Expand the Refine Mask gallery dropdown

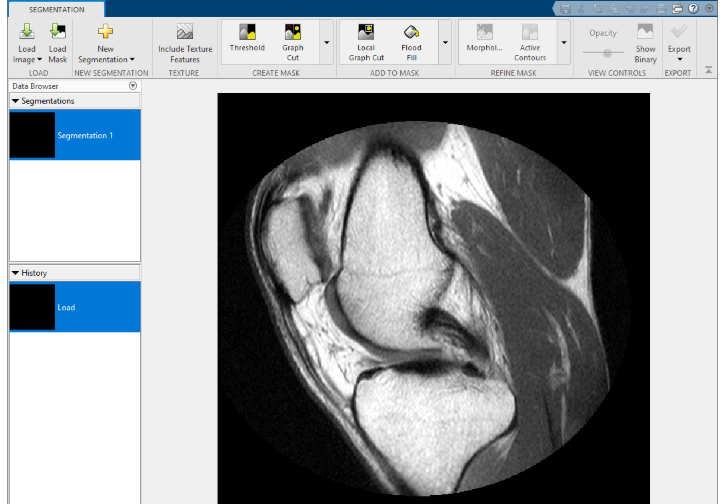[564, 43]
